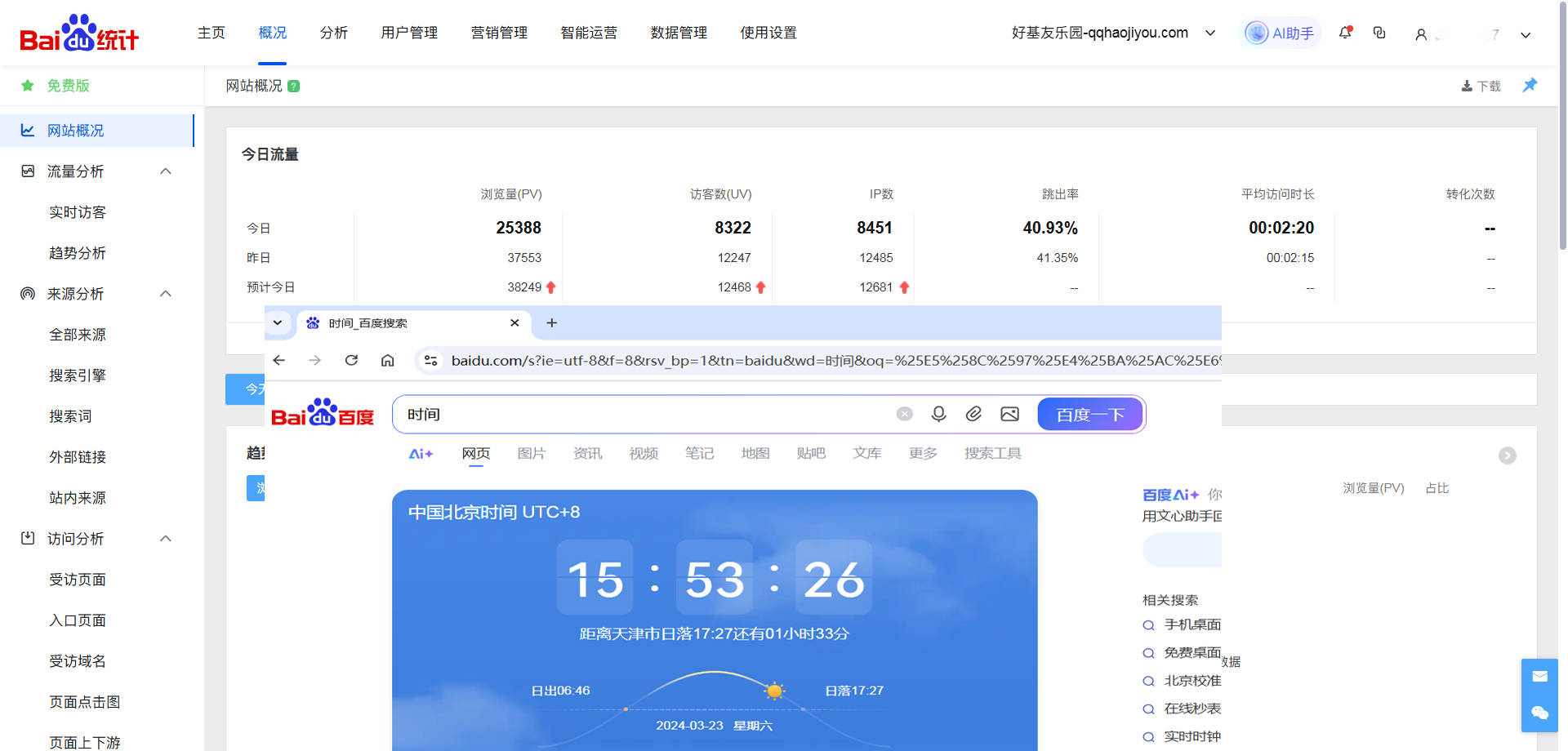Image resolution: width=1568 pixels, height=751 pixels.
Task: Reload the Baidu search page
Action: [351, 360]
